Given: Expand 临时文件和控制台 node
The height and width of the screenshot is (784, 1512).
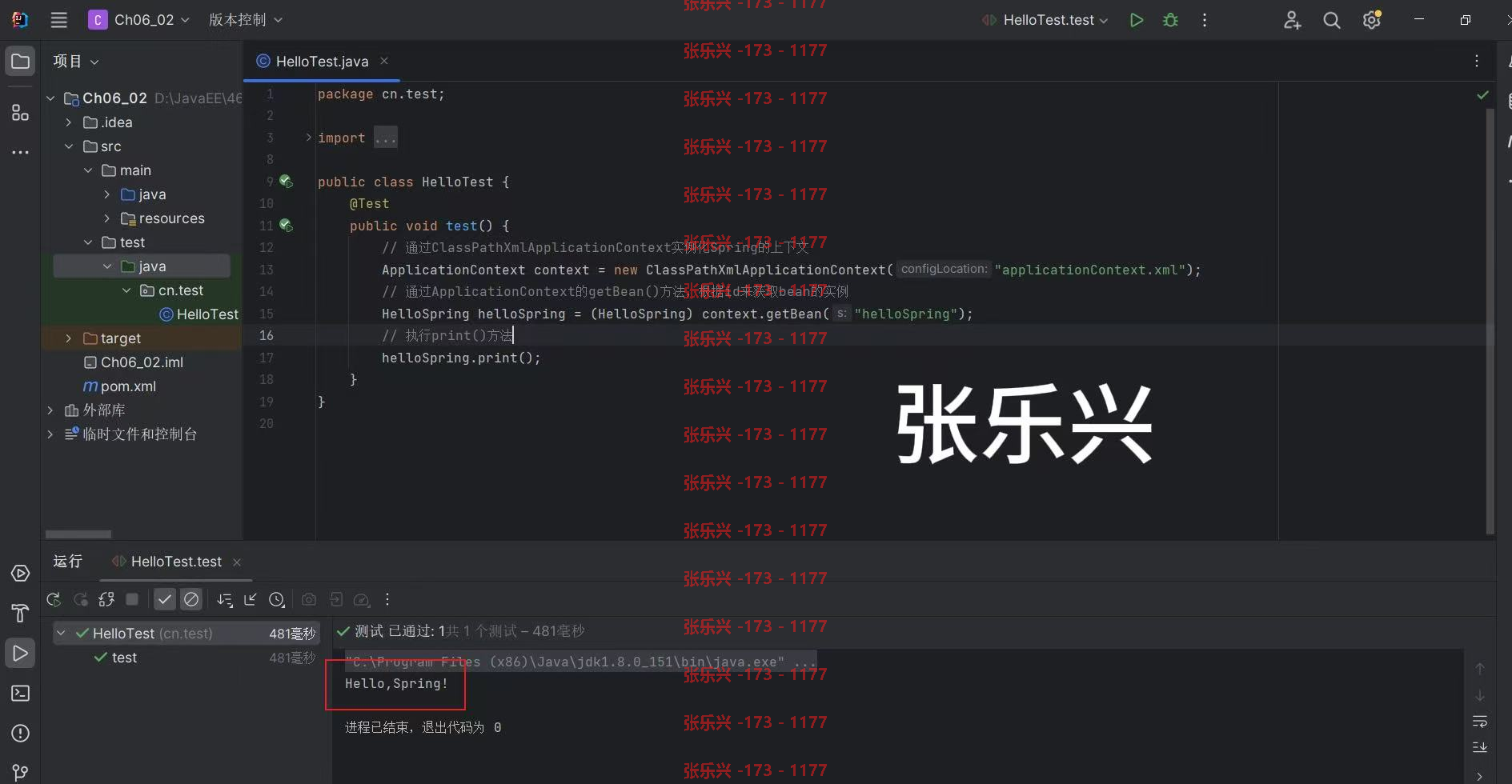Looking at the screenshot, I should [x=50, y=434].
